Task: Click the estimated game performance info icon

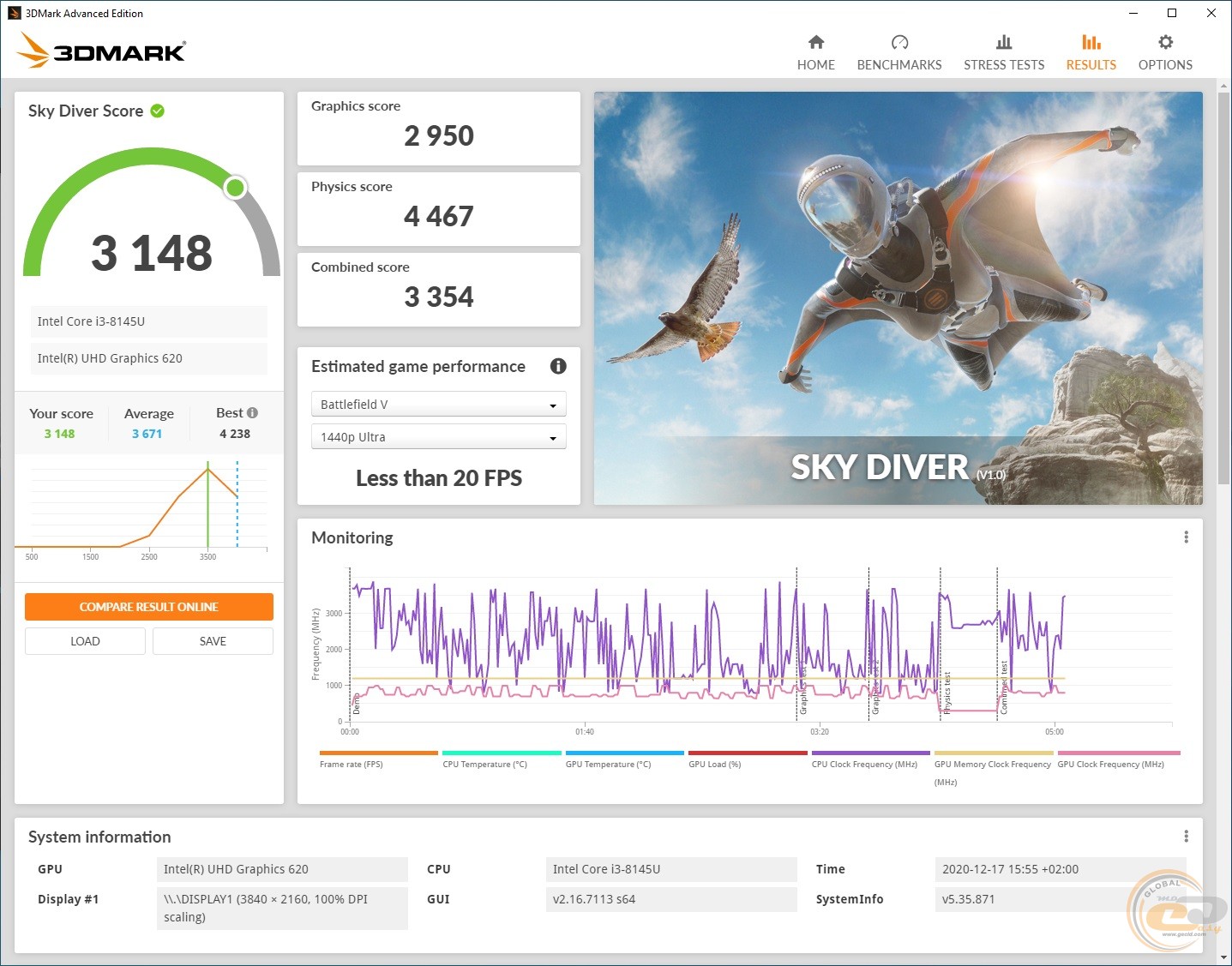Action: tap(558, 366)
